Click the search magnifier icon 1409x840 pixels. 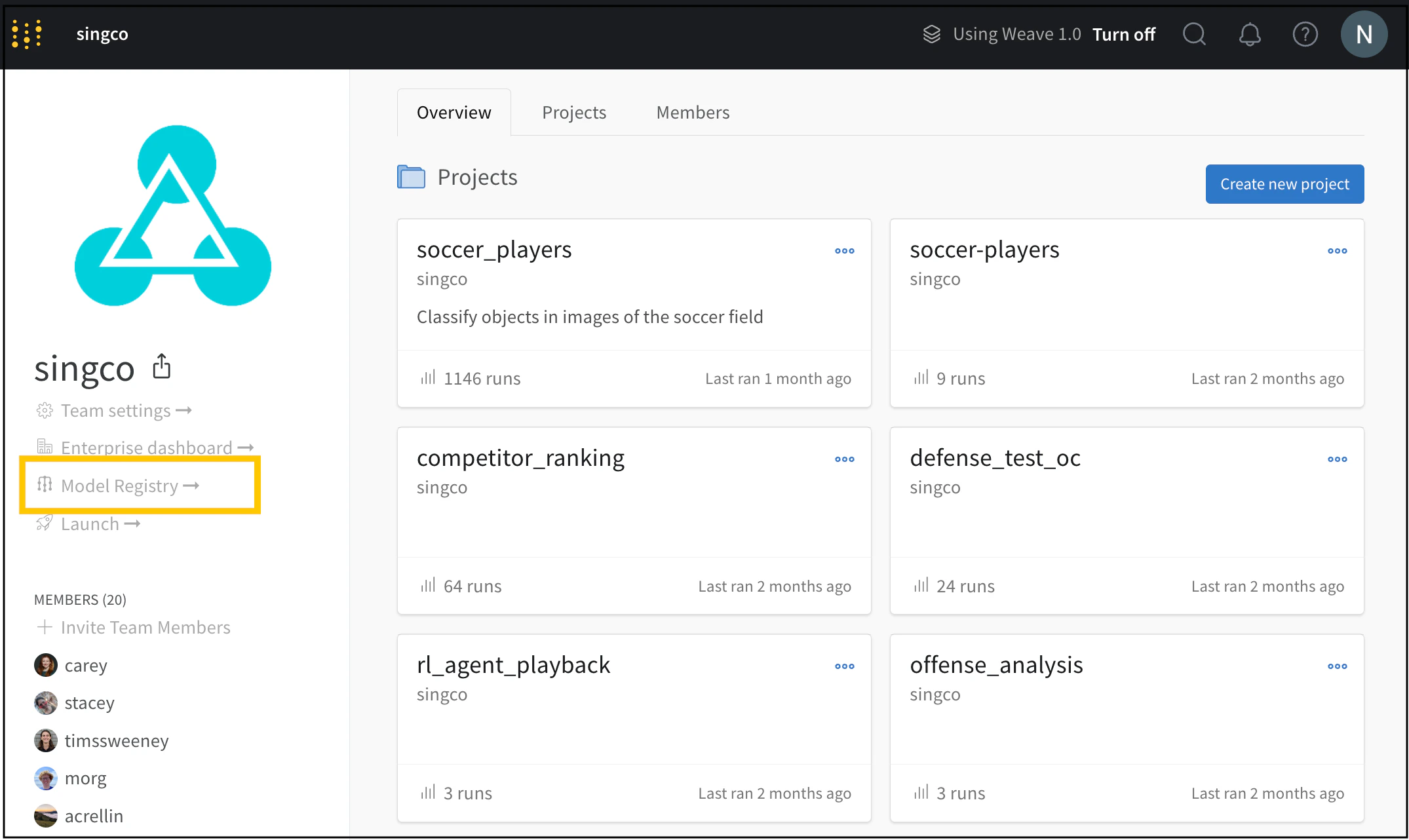pos(1194,34)
